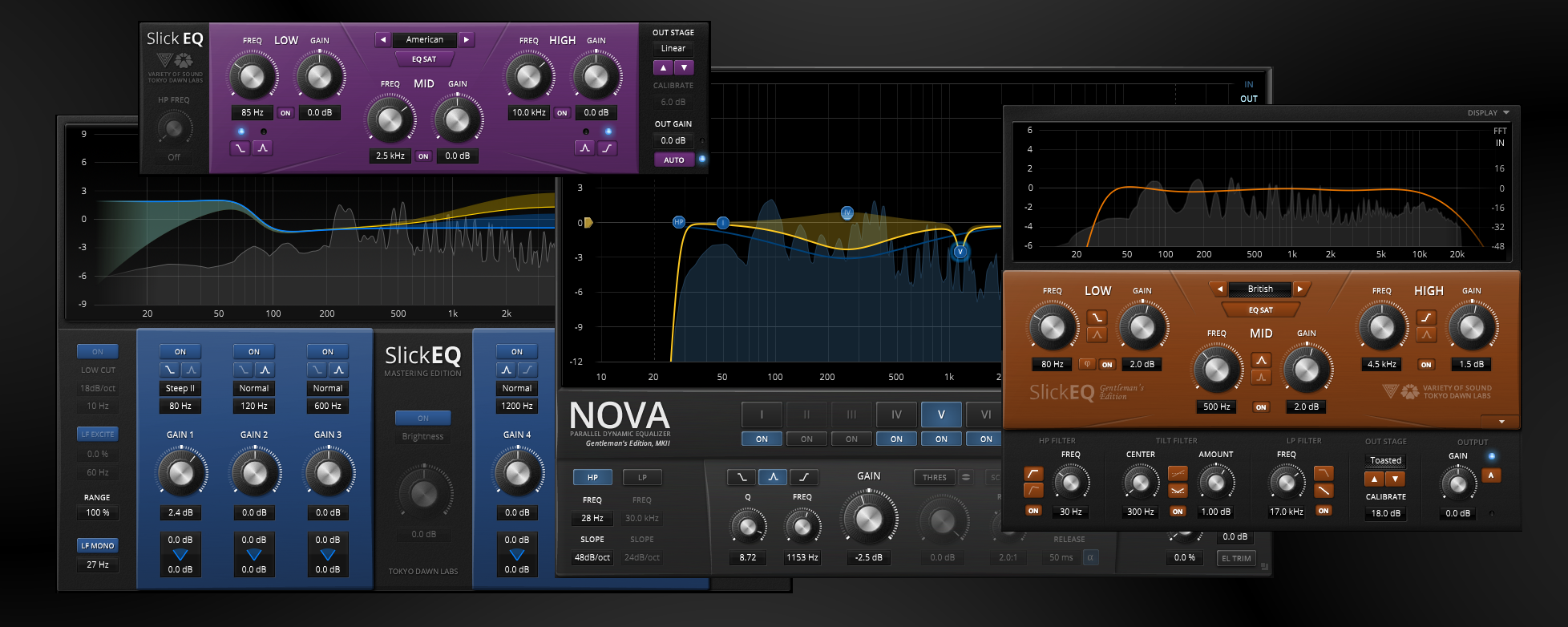Toggle purple SlickEQ MID band ON button
1568x627 pixels.
(423, 156)
